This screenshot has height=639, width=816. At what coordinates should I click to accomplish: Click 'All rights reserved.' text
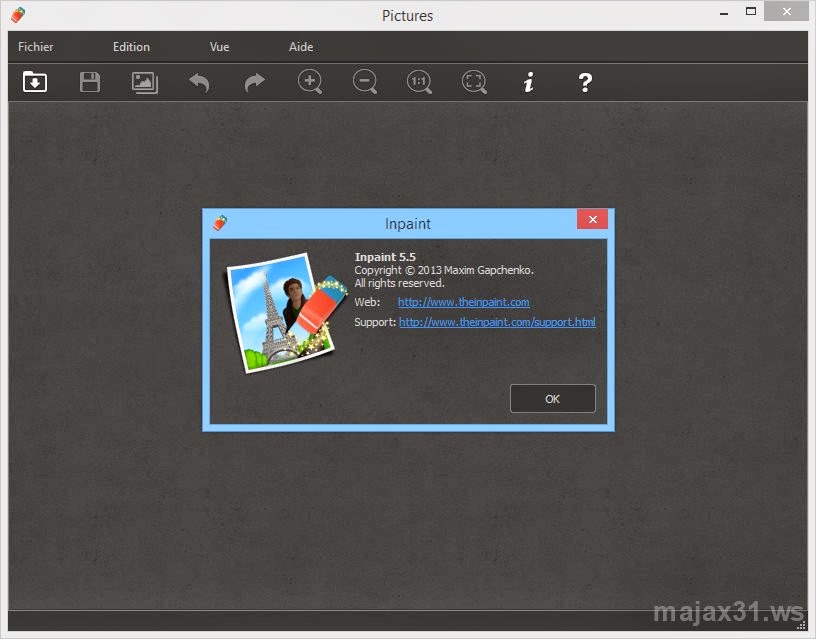click(399, 283)
